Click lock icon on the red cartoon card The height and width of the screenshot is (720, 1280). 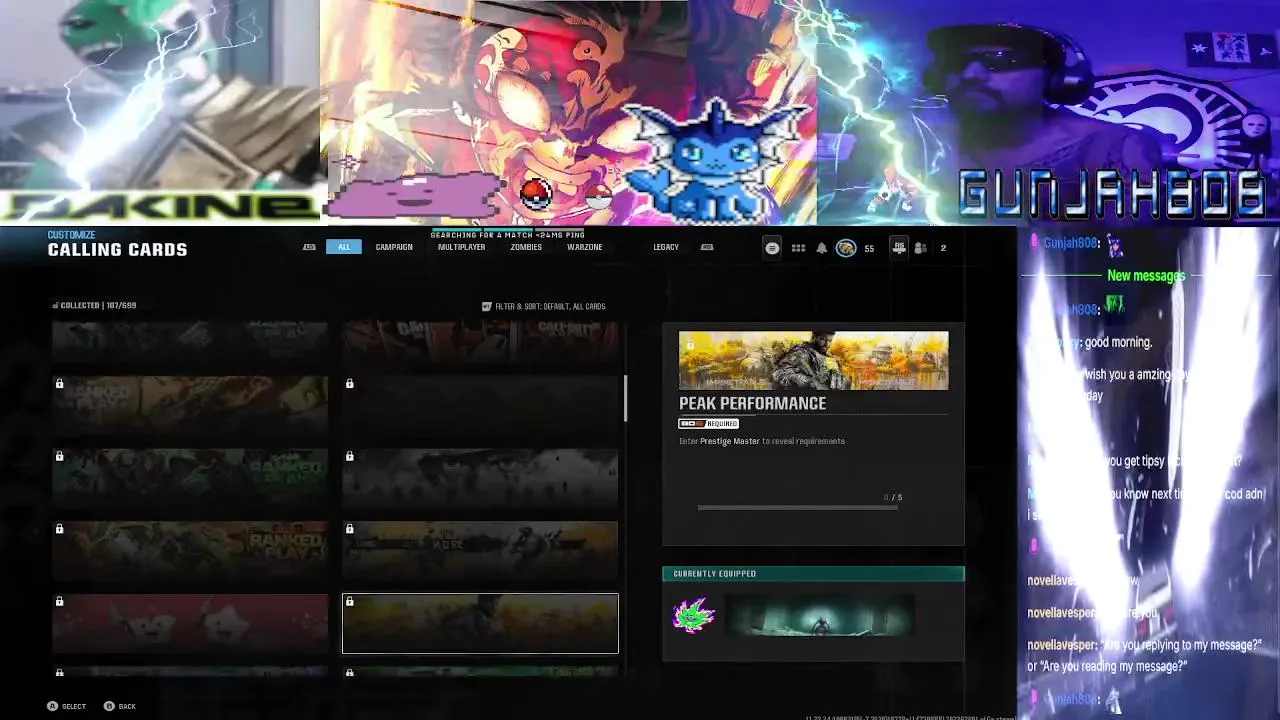pyautogui.click(x=59, y=601)
